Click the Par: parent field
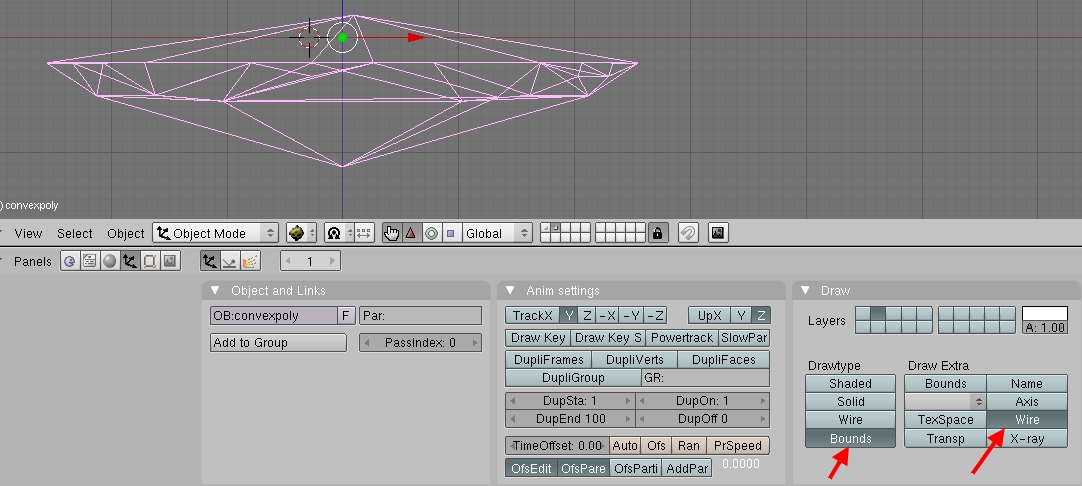This screenshot has height=486, width=1082. click(420, 315)
